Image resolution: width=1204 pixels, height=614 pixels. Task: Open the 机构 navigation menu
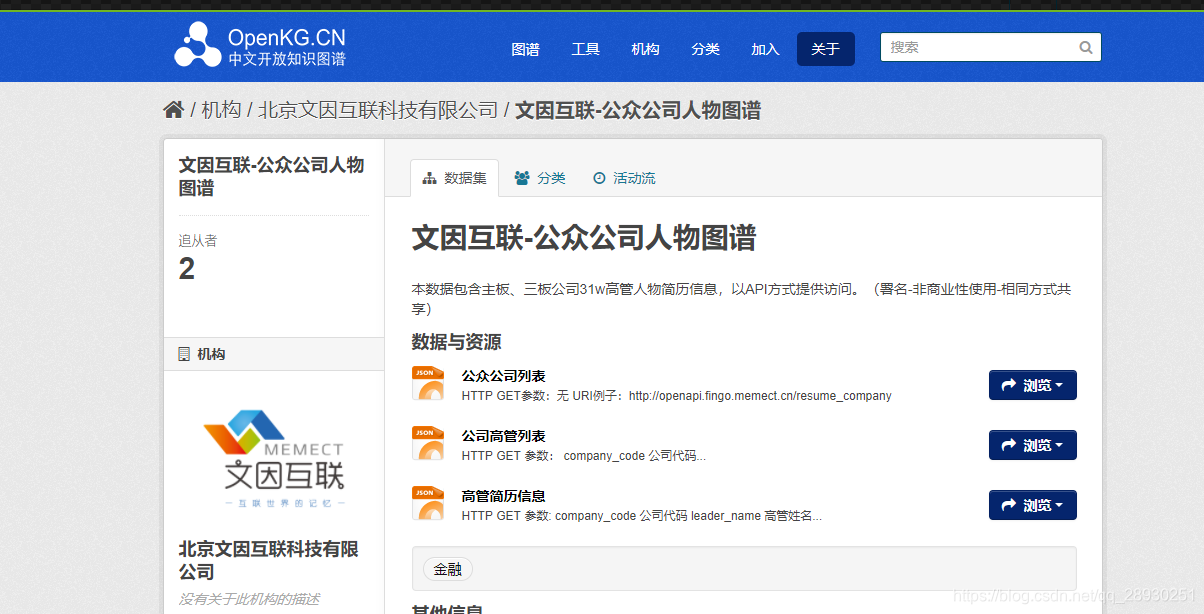coord(645,49)
